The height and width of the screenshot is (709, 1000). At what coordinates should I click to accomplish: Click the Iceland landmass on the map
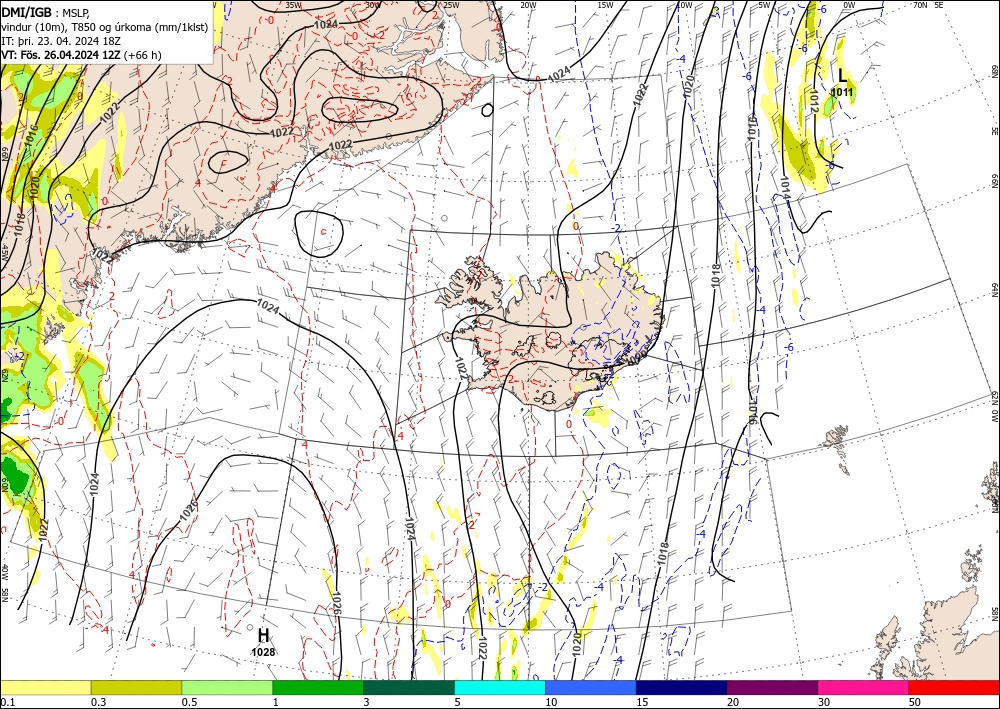(x=548, y=332)
